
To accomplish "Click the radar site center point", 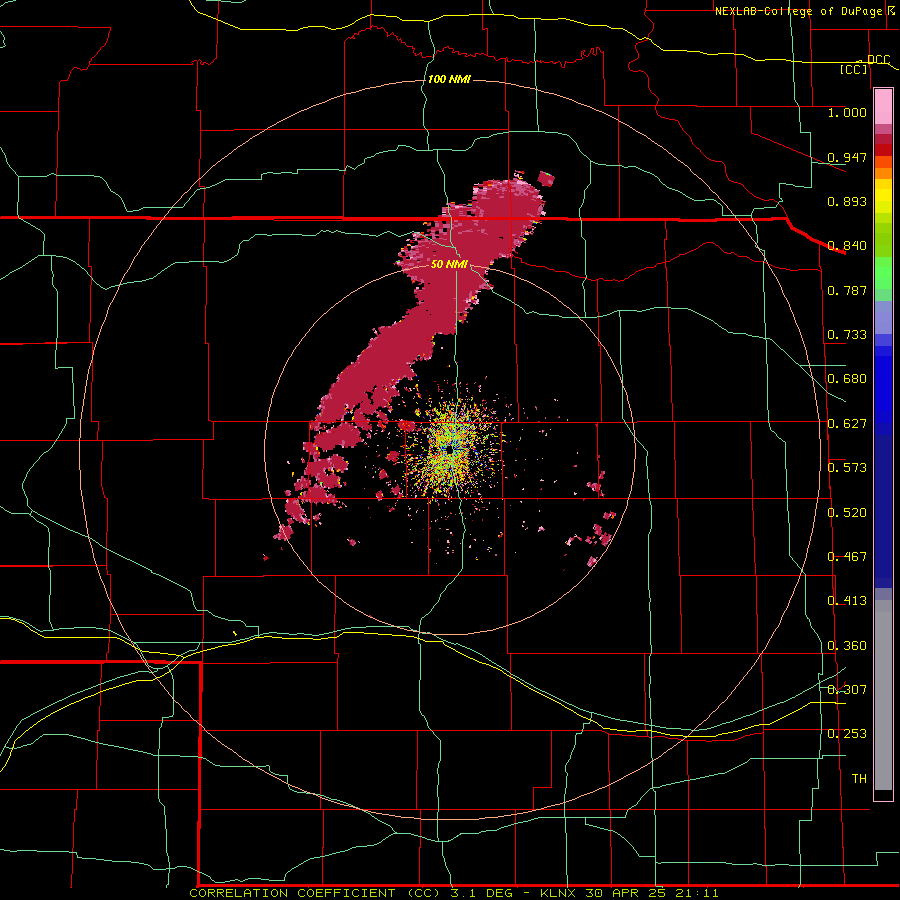I will pos(450,451).
